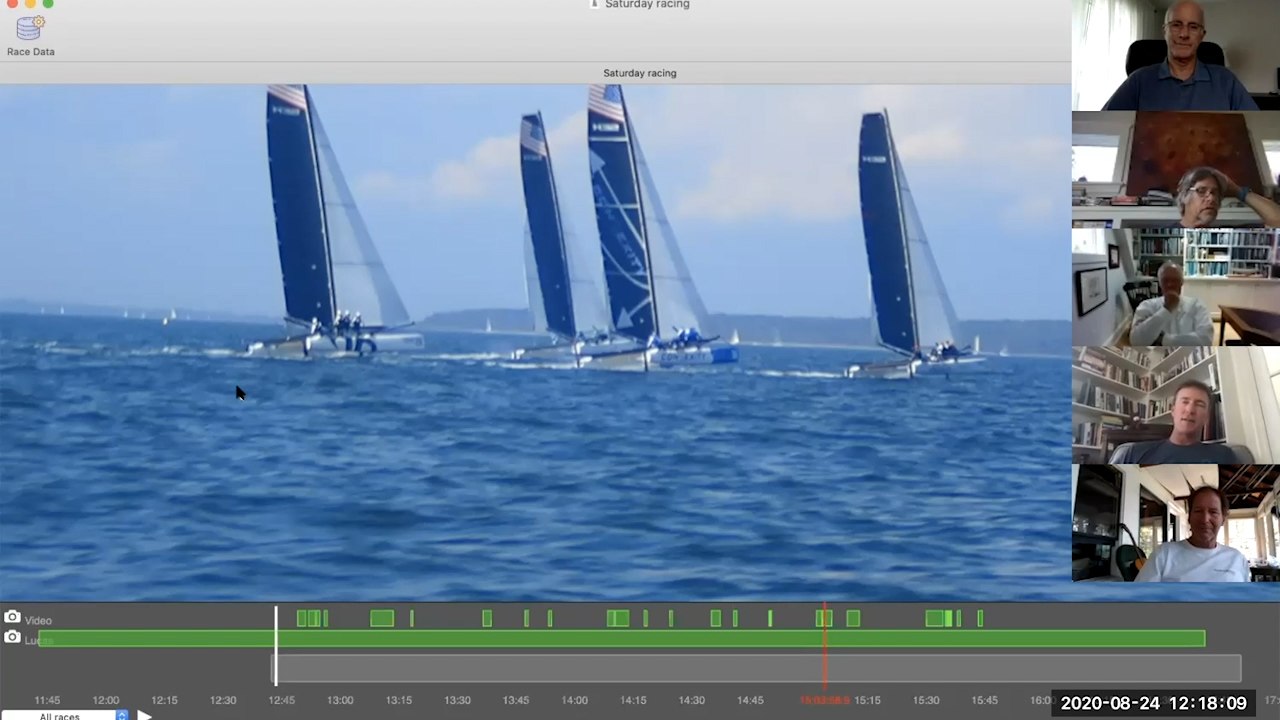Click the '13:00' time label on the ruler

pyautogui.click(x=340, y=700)
